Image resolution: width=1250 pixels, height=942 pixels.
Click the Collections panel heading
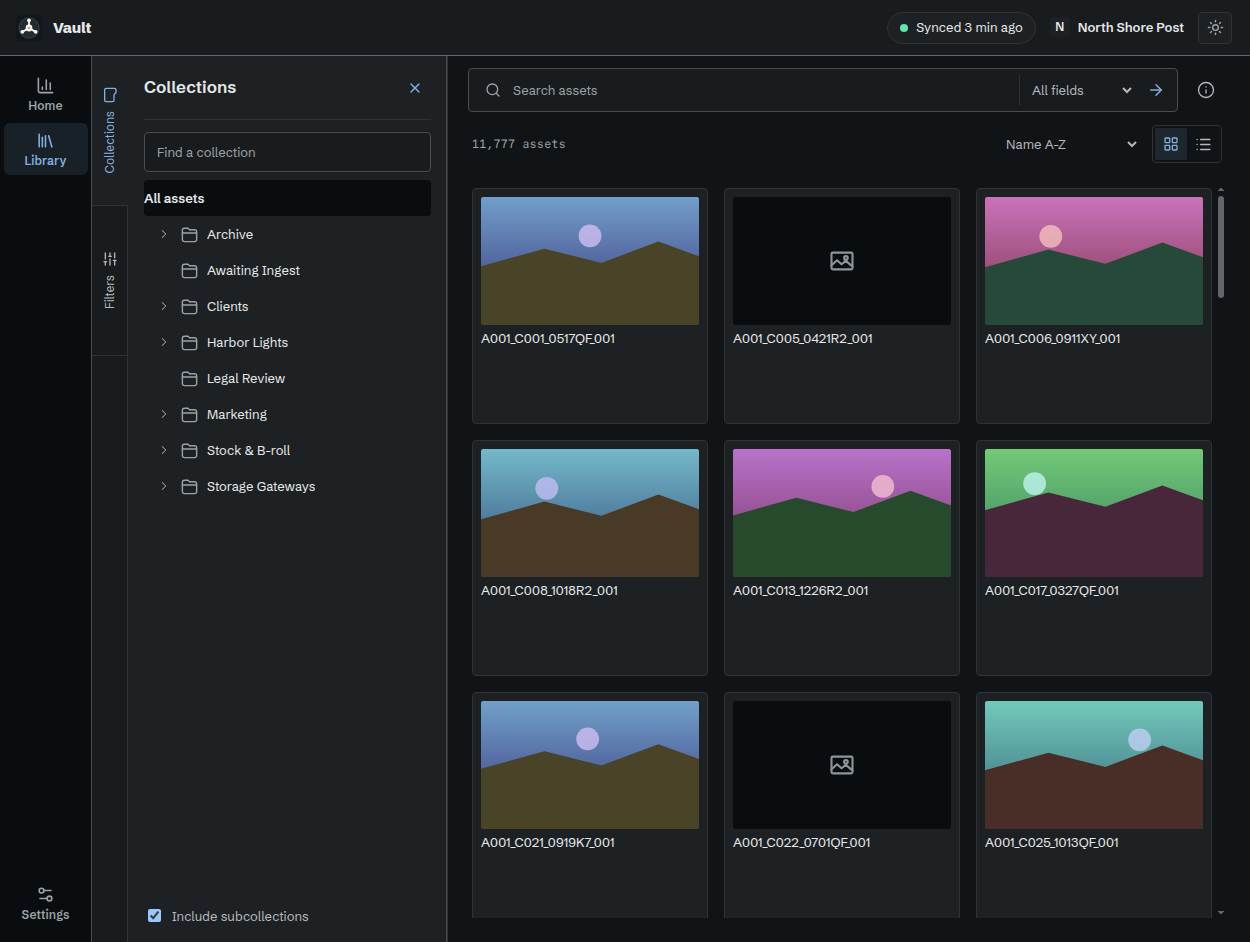coord(190,87)
